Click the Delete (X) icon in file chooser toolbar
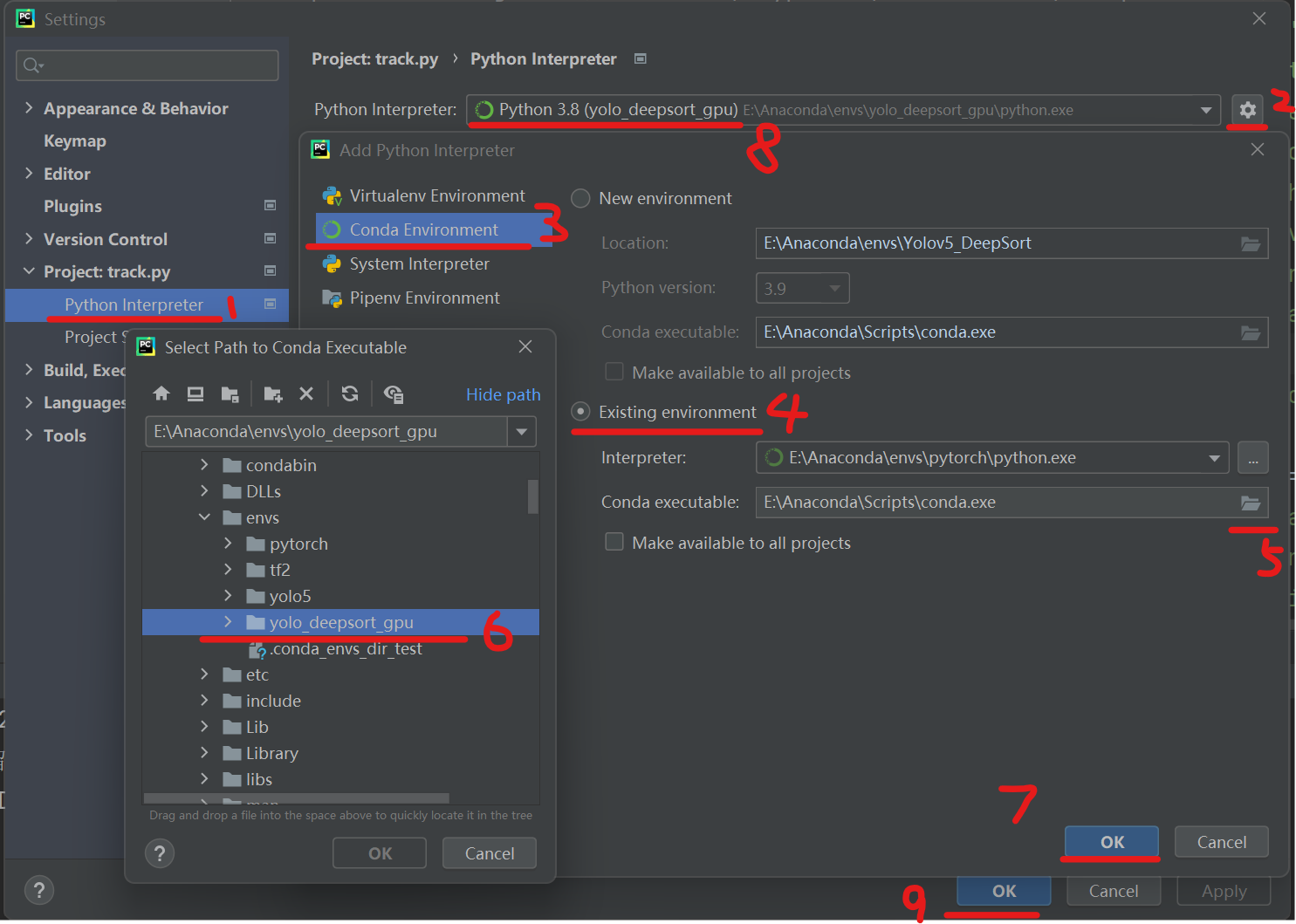 click(x=306, y=394)
